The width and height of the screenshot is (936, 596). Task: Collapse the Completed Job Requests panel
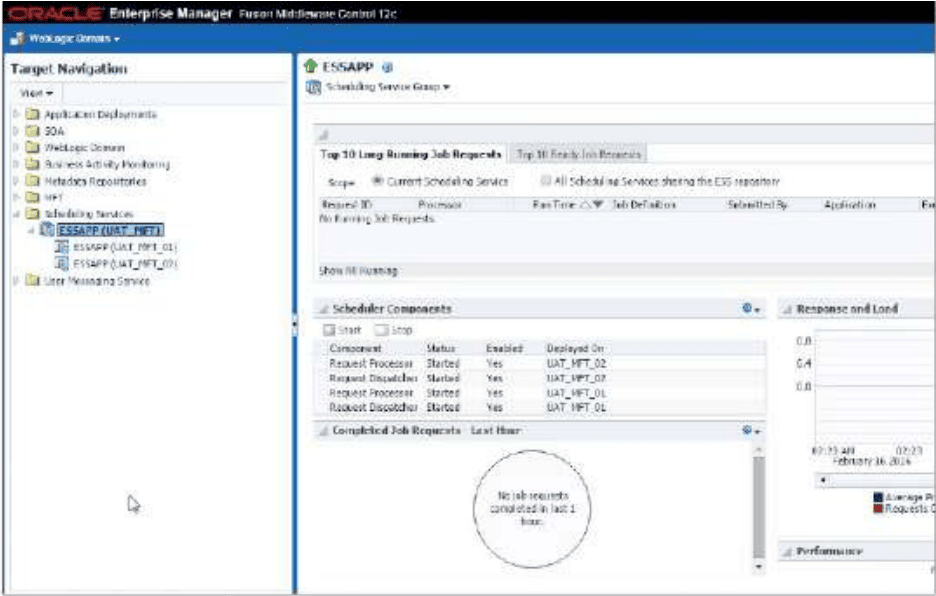click(324, 431)
